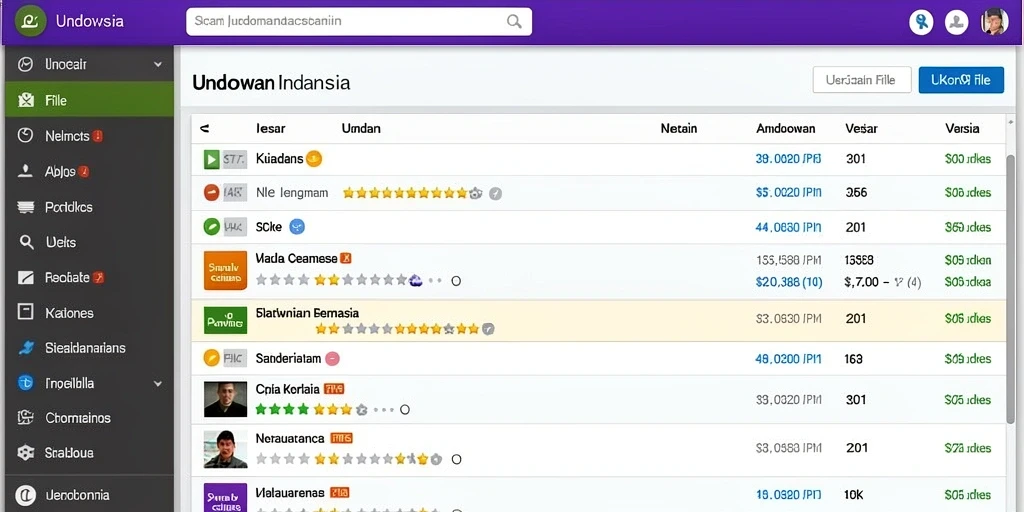Open the File sidebar item
1024x512 pixels.
coord(89,101)
